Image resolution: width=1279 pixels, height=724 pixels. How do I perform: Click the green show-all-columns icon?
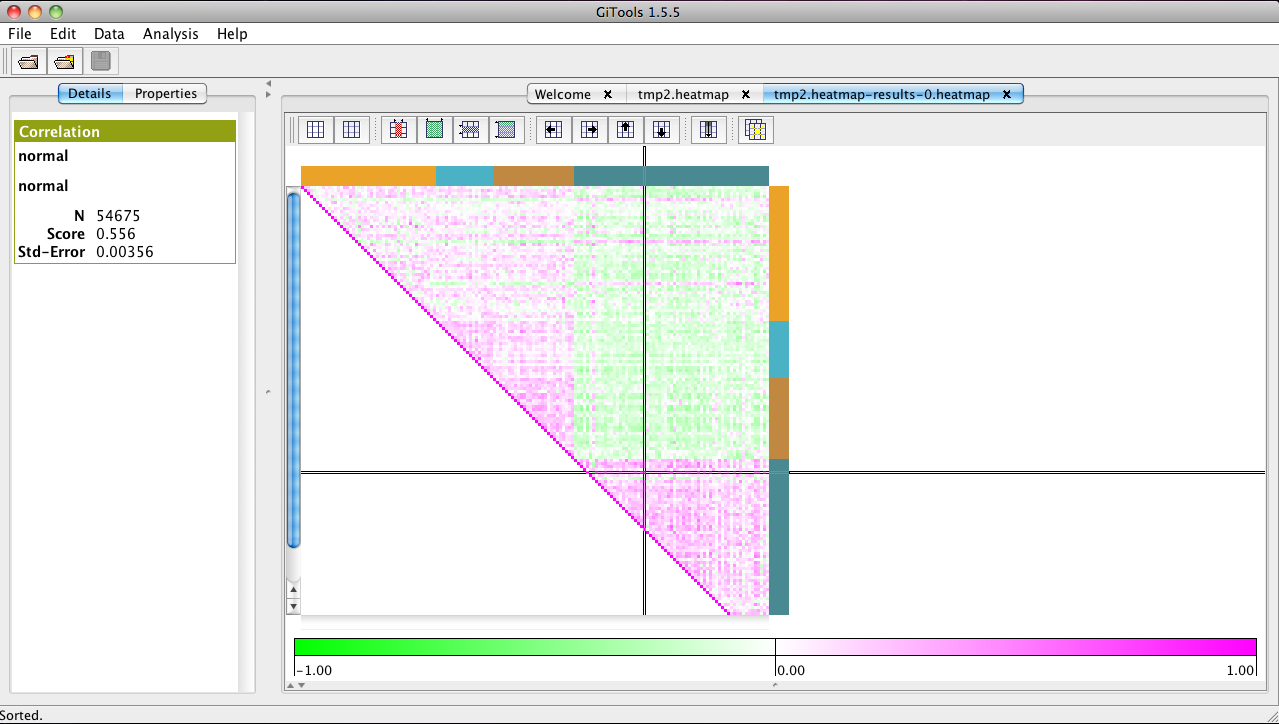coord(434,129)
